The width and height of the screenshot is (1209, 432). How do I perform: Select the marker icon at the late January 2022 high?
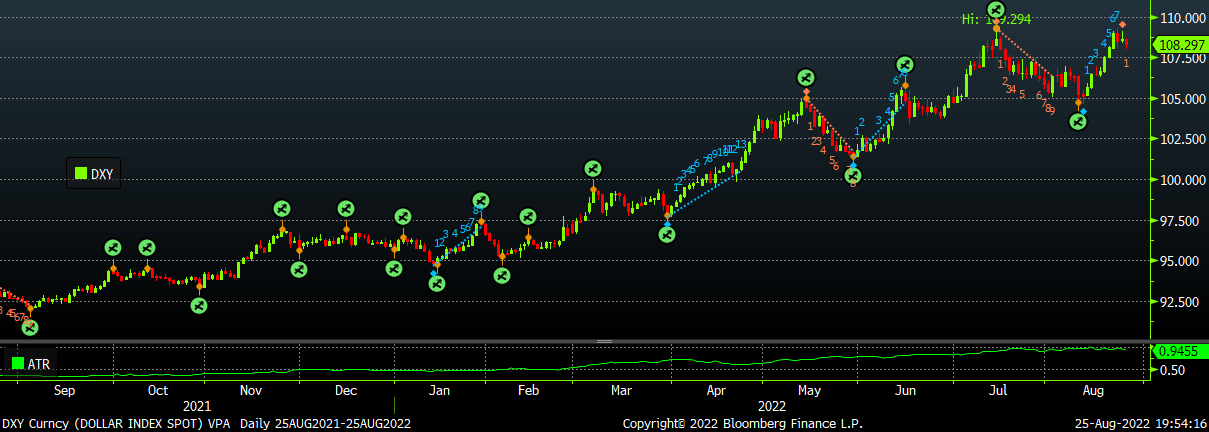click(x=481, y=201)
